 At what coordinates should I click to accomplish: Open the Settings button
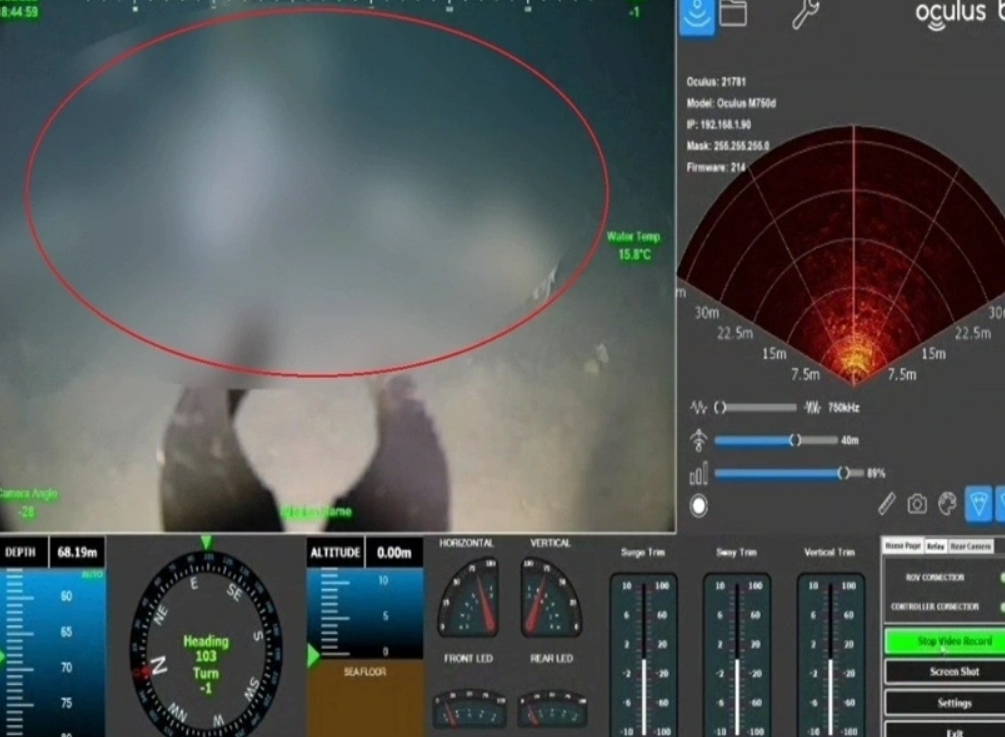tap(954, 702)
